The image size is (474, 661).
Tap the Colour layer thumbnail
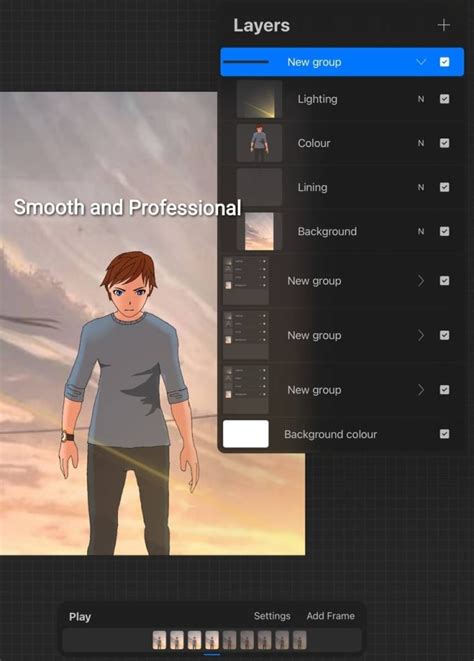click(259, 143)
